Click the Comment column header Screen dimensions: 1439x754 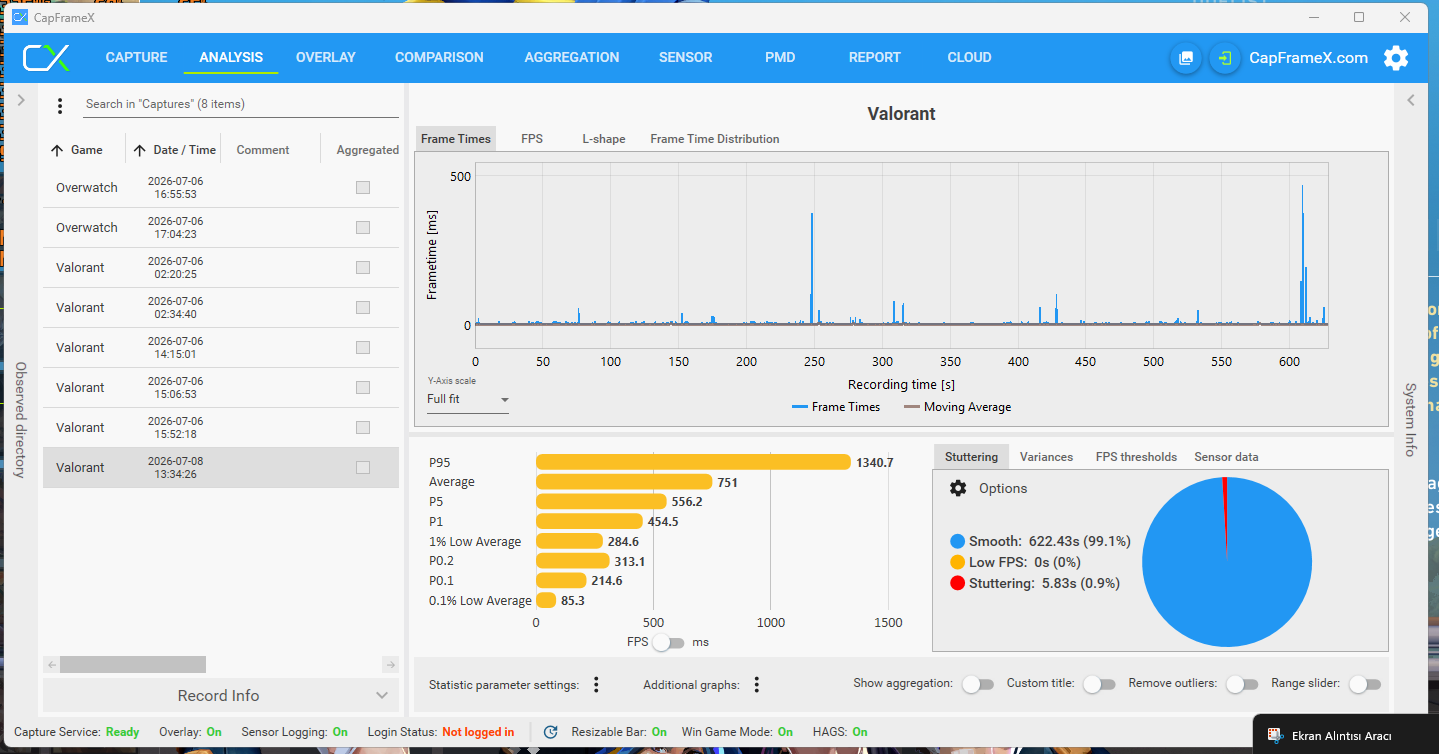[x=263, y=150]
